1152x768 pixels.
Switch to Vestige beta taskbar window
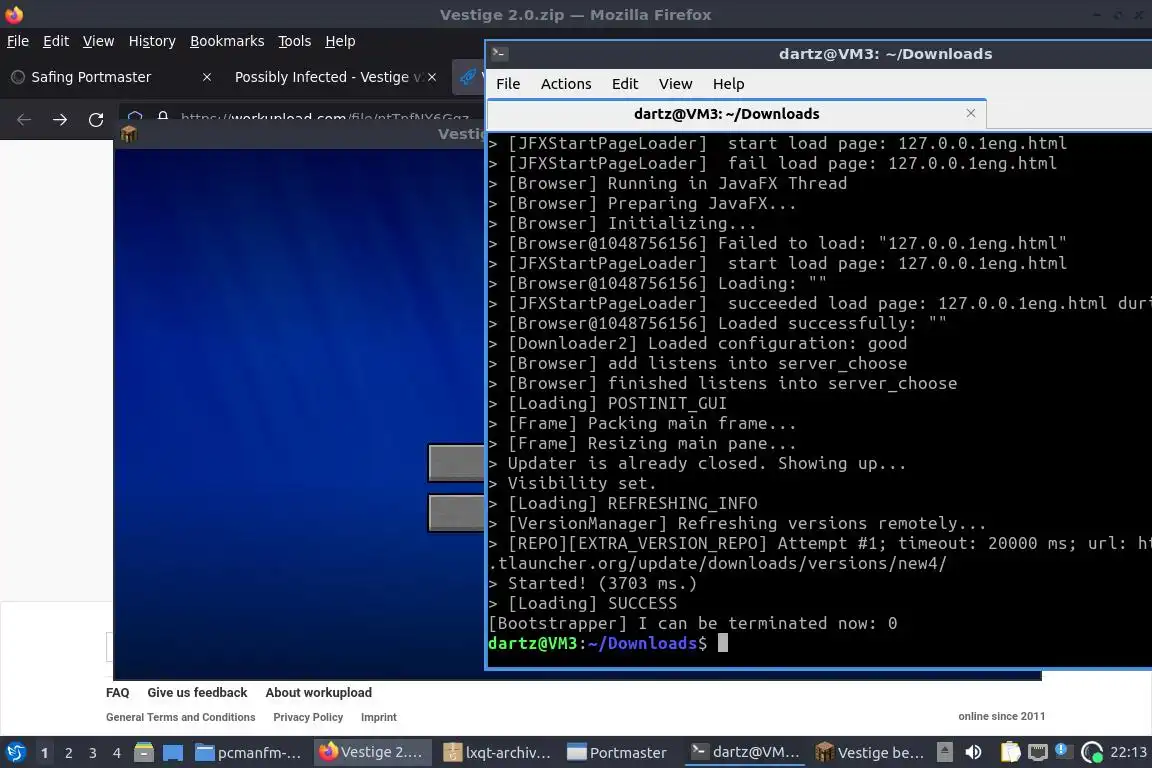869,752
